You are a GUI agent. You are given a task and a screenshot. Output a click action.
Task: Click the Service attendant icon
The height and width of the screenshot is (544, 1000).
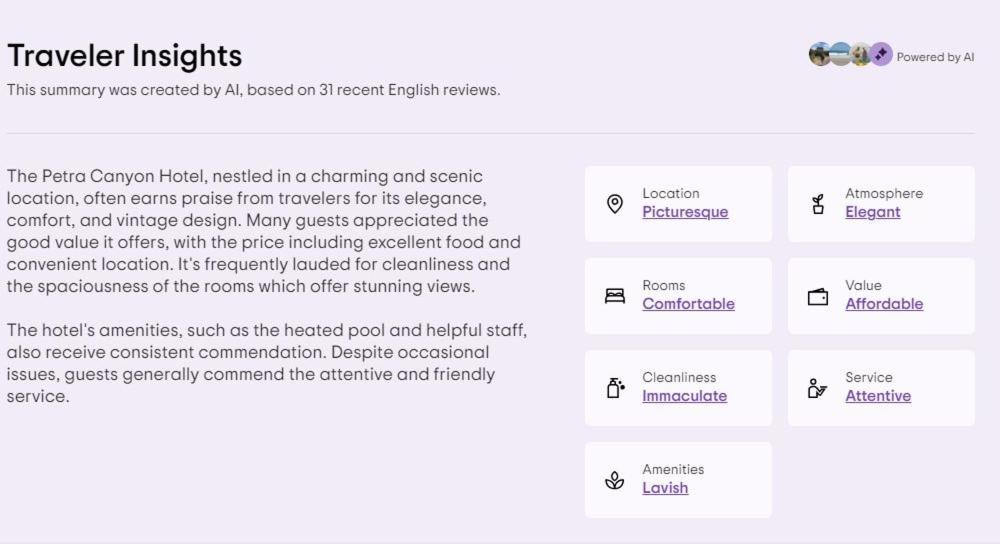(817, 388)
